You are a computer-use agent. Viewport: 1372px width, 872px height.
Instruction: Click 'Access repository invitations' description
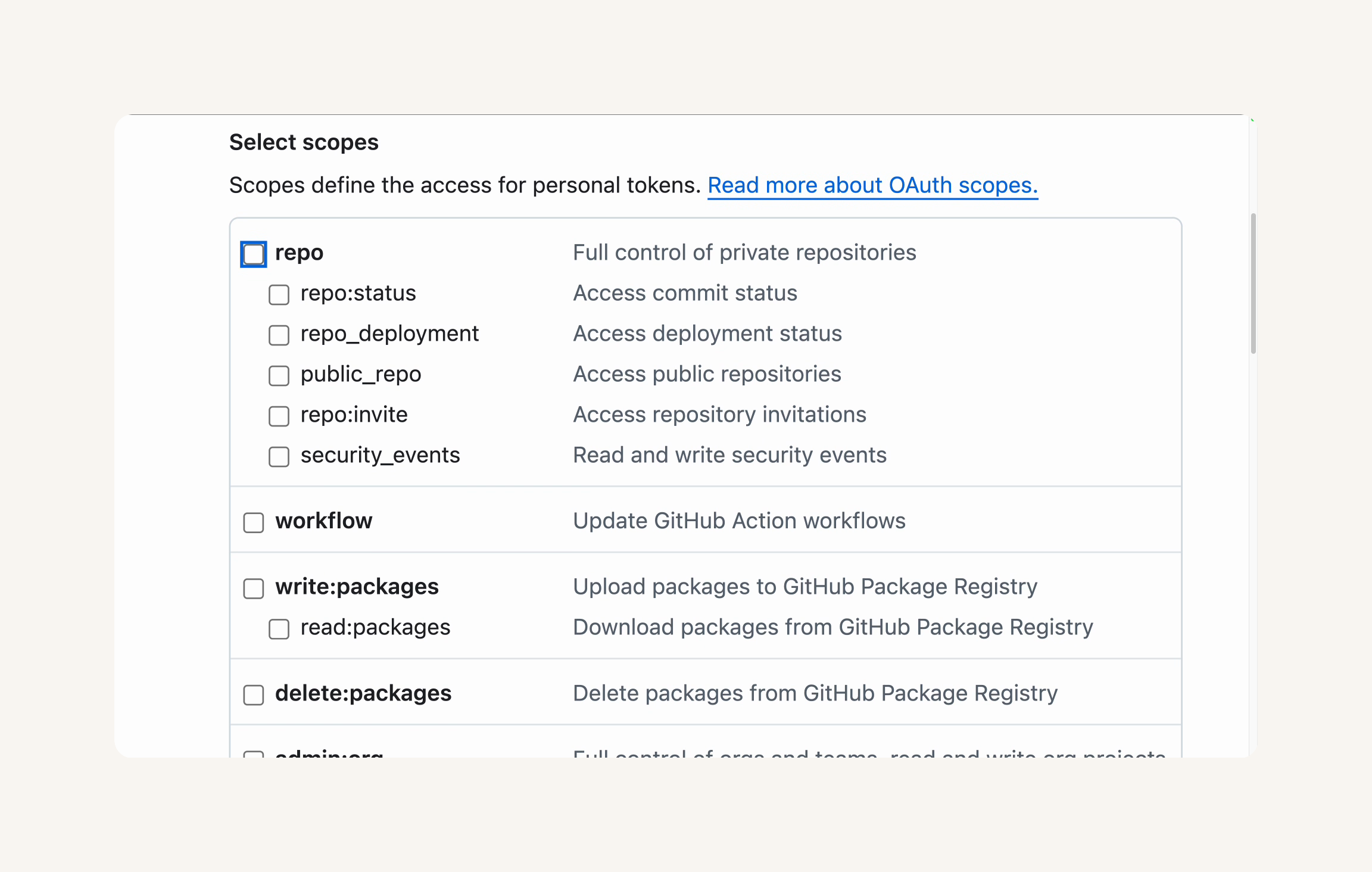coord(719,415)
